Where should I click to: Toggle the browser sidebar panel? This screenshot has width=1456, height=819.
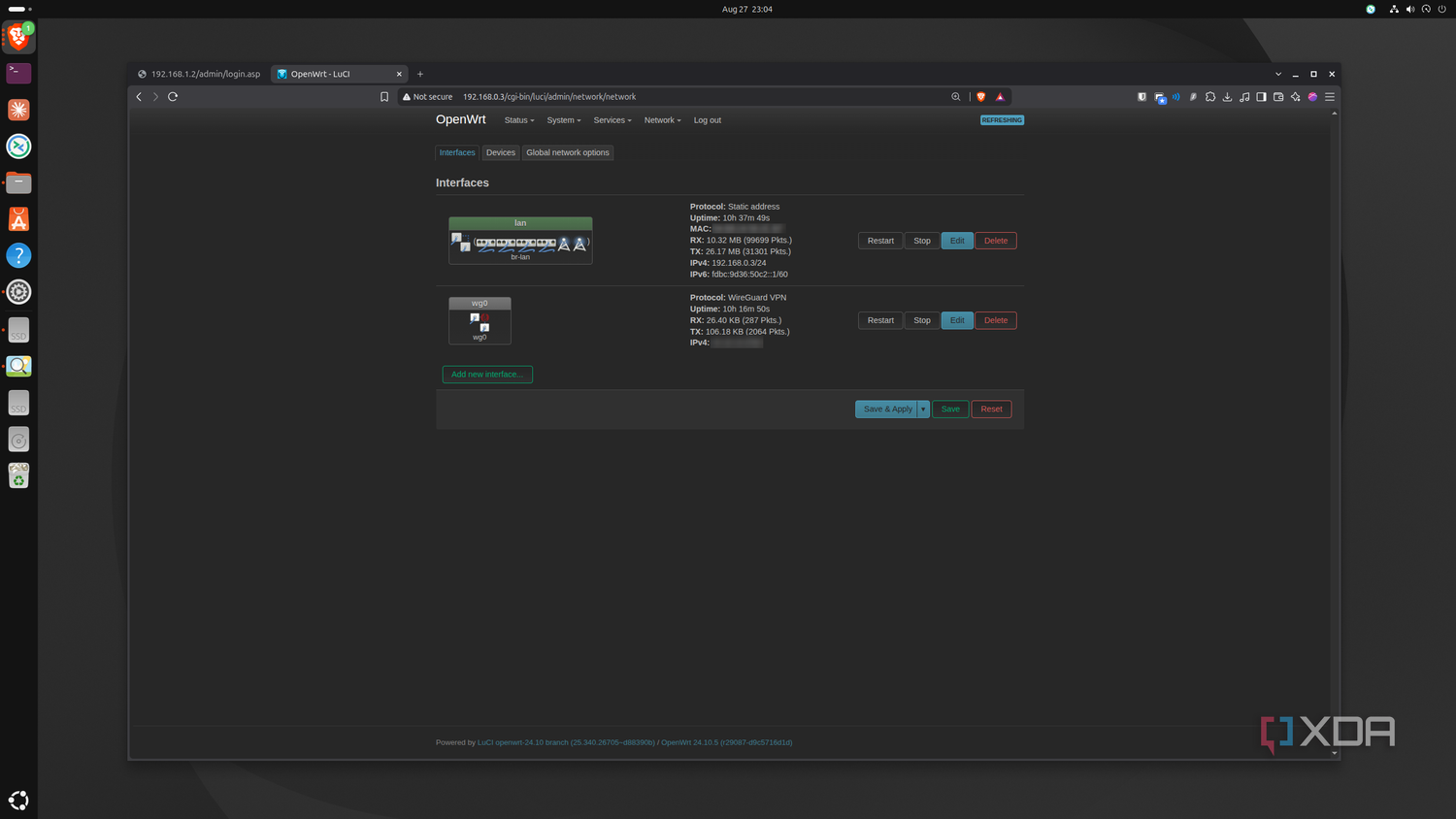pyautogui.click(x=1261, y=97)
